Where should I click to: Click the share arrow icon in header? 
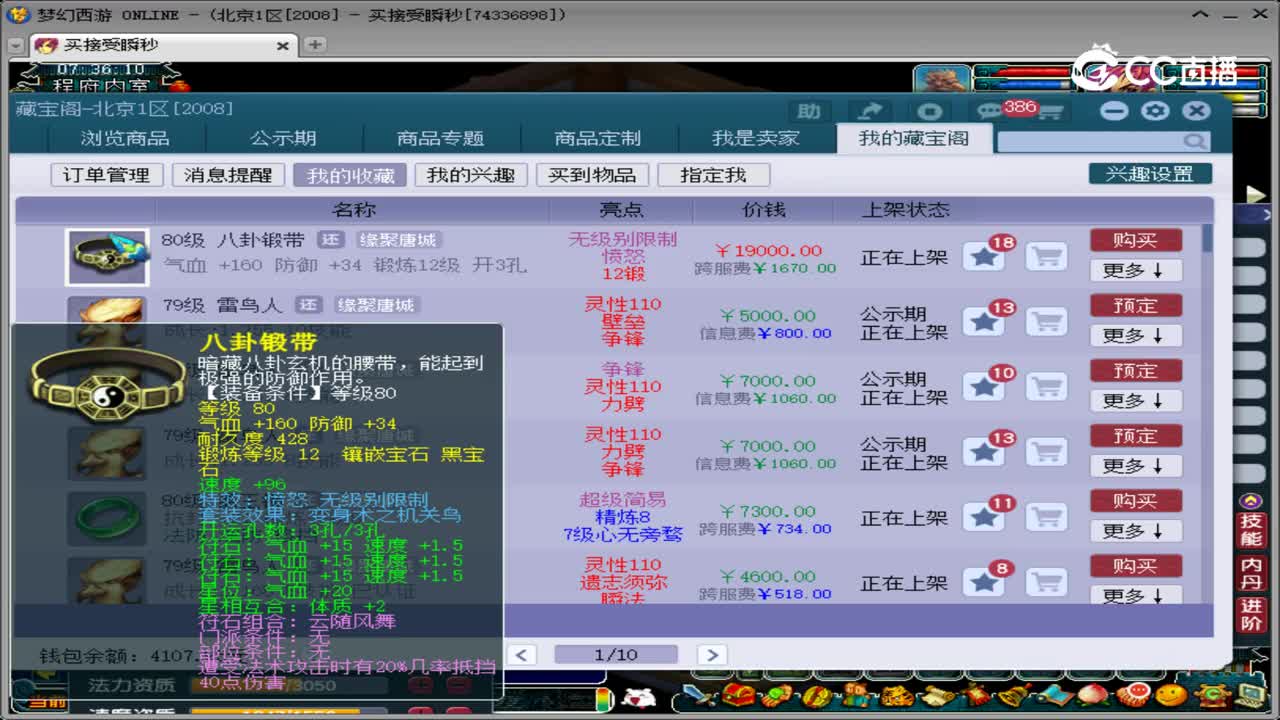coord(870,111)
